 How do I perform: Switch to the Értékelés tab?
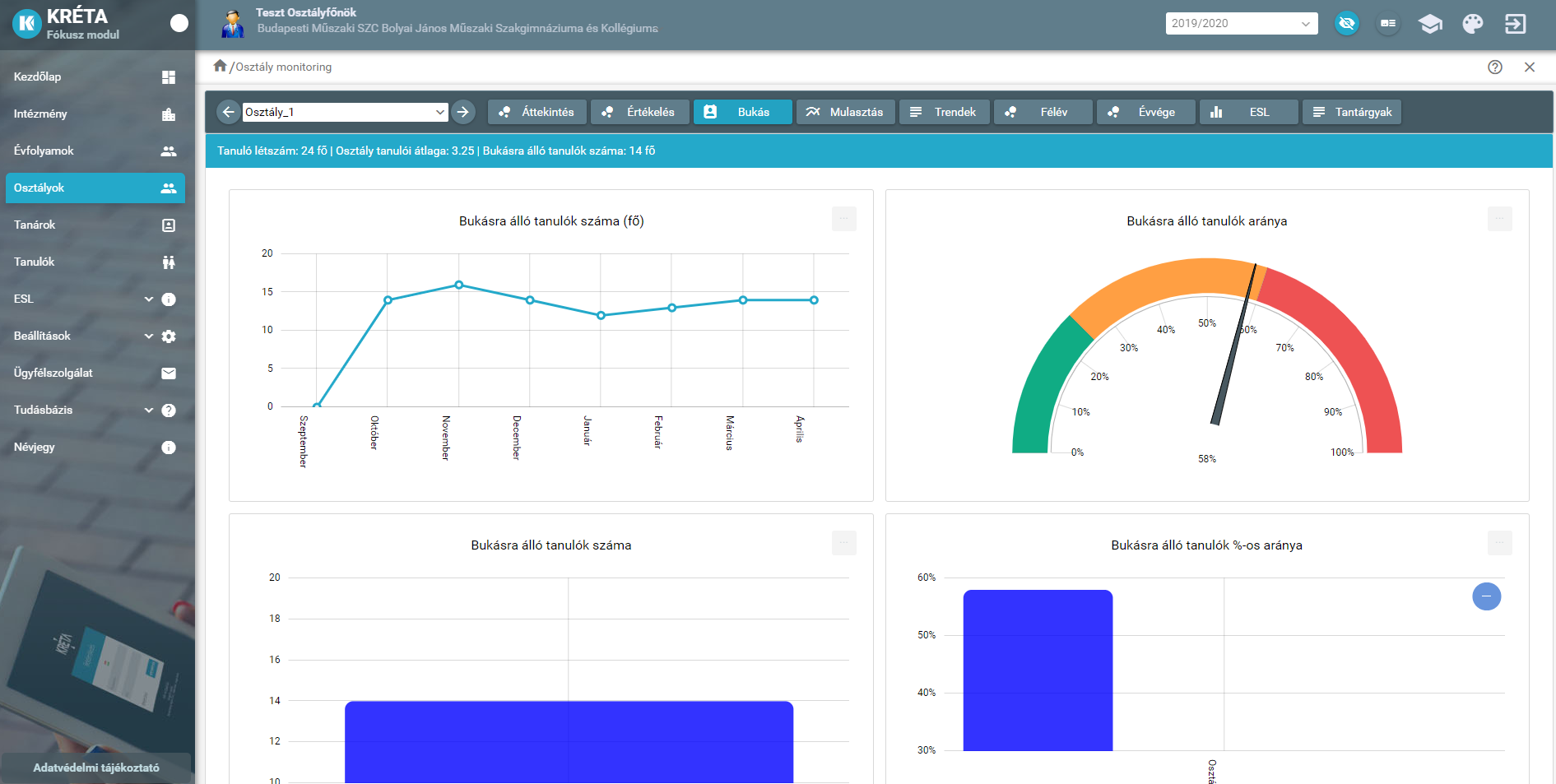click(640, 112)
